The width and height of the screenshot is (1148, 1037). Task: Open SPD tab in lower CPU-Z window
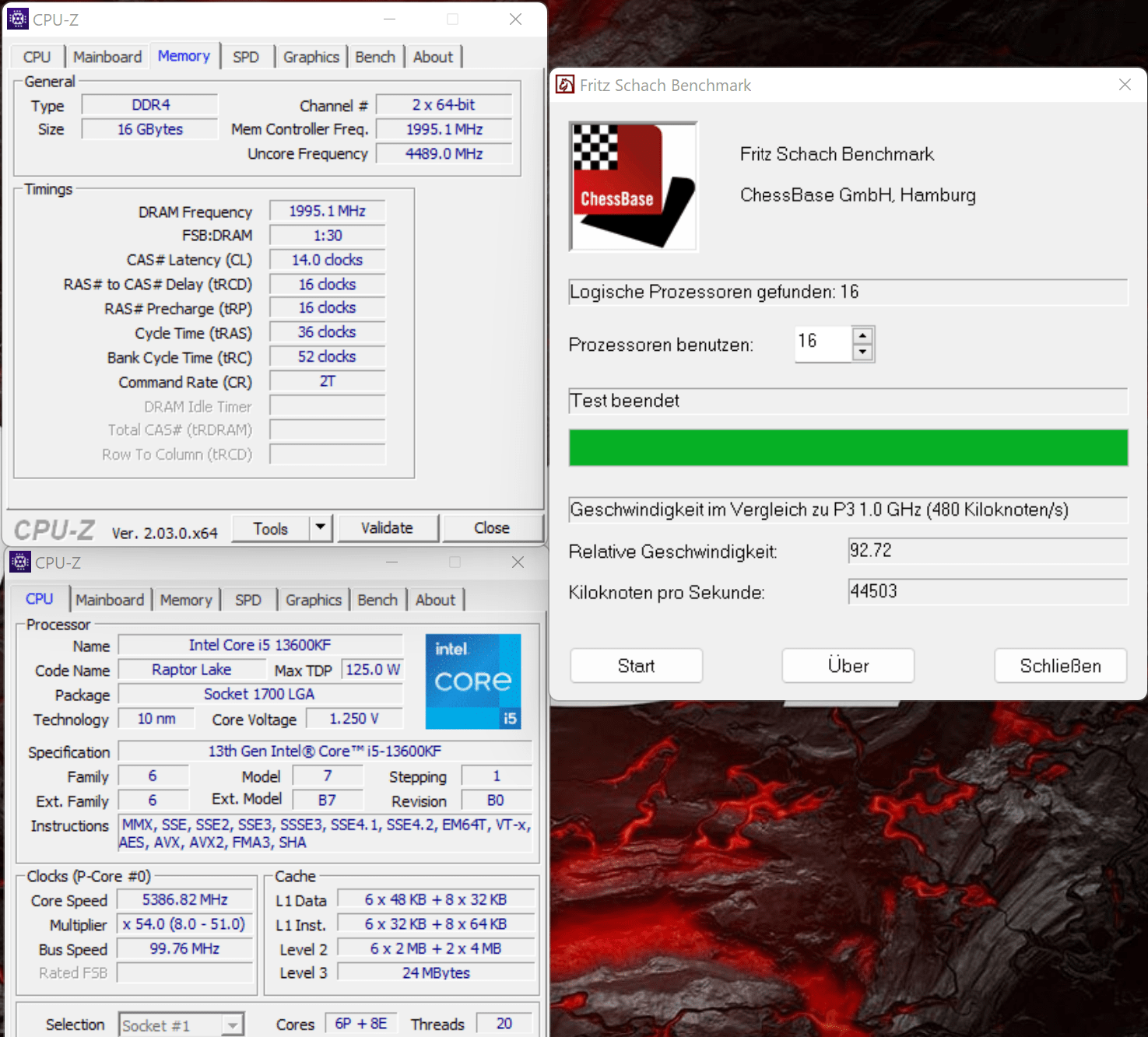(x=248, y=600)
